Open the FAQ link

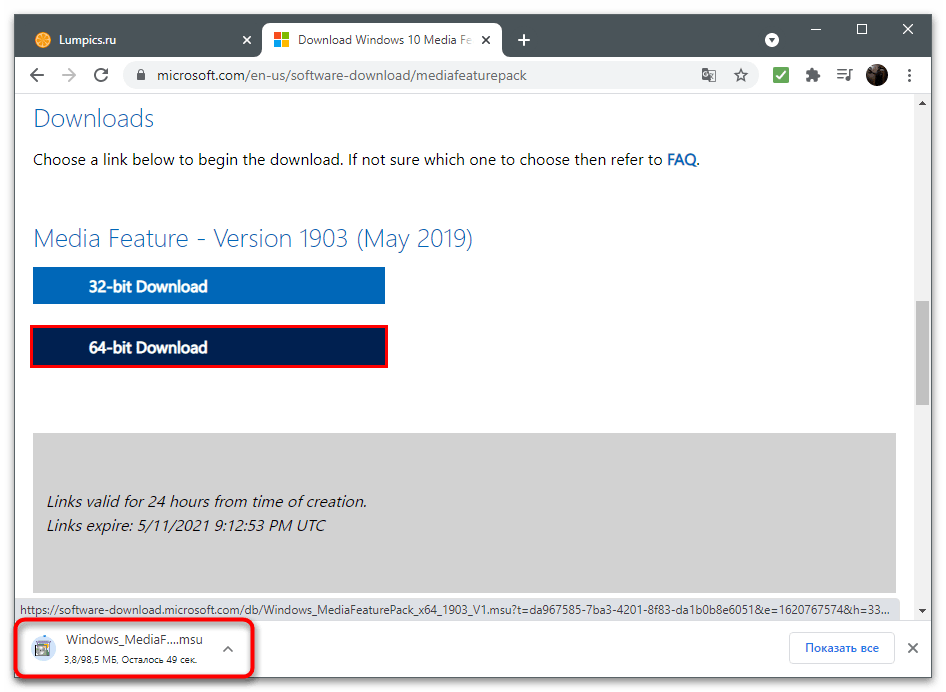pos(681,159)
